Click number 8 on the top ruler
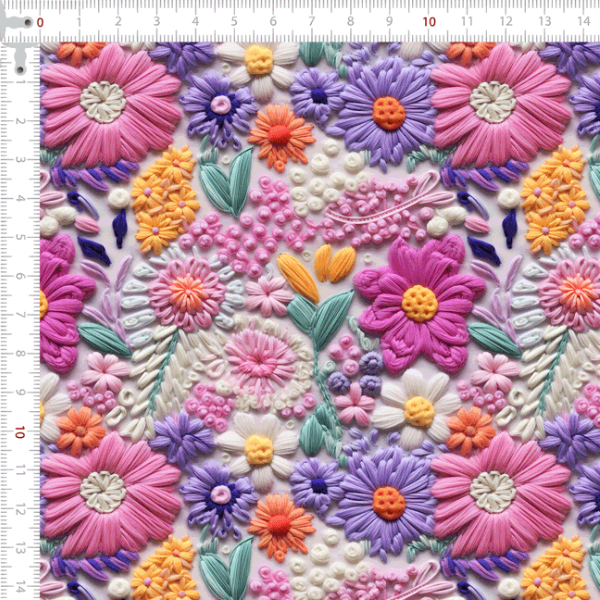This screenshot has width=600, height=600. pos(351,21)
